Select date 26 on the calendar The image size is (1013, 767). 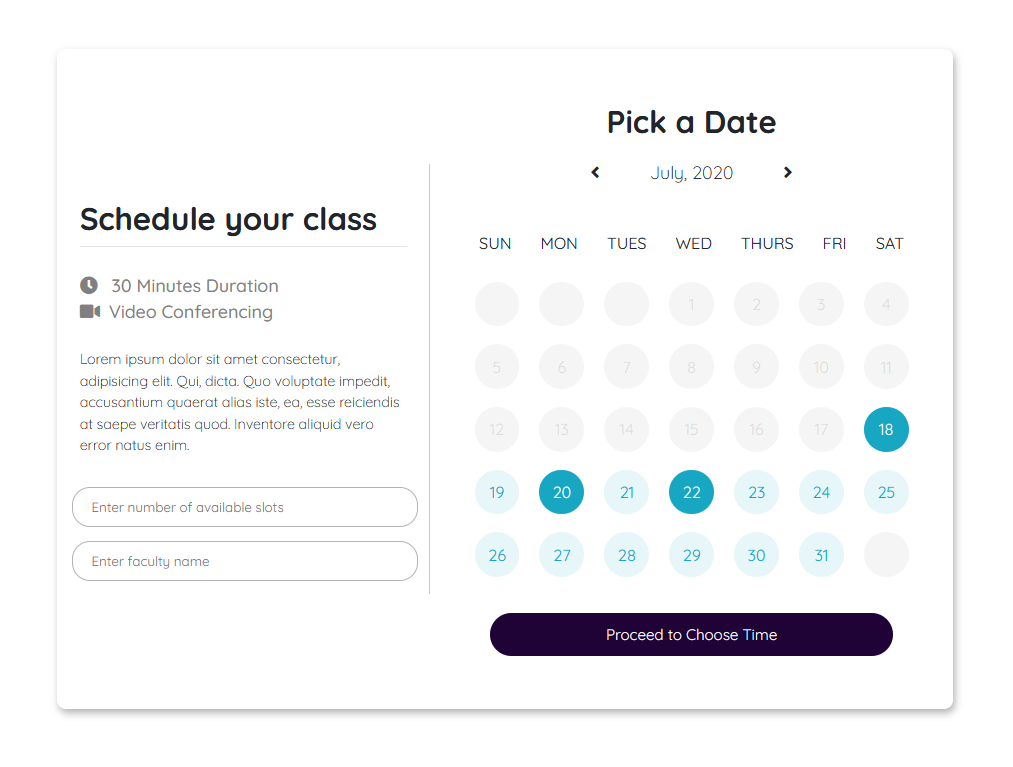(497, 555)
